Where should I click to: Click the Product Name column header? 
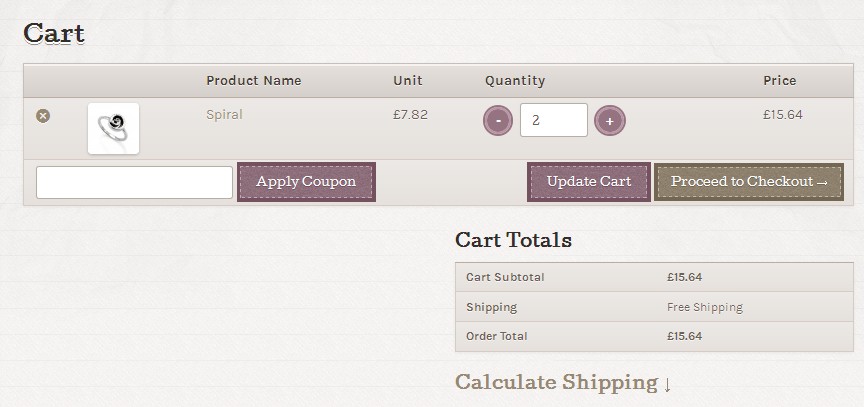253,81
